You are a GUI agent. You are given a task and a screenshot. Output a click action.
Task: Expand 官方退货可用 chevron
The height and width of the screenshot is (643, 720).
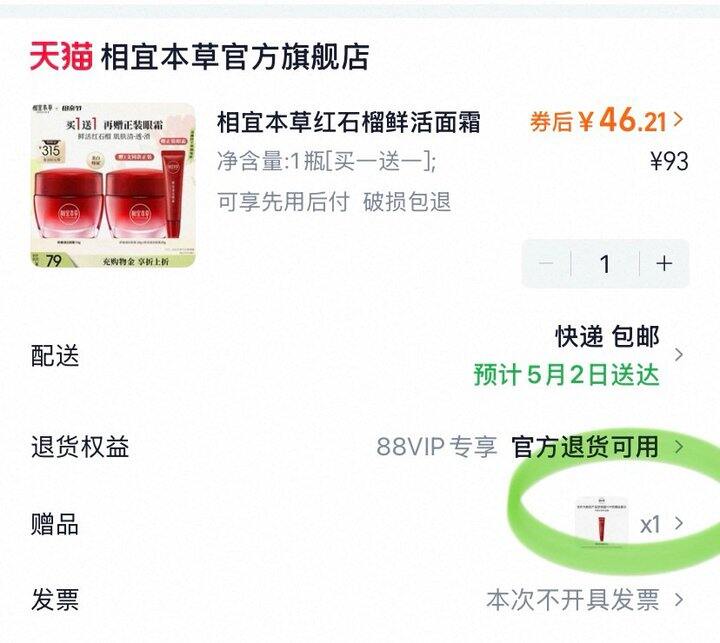(x=679, y=446)
